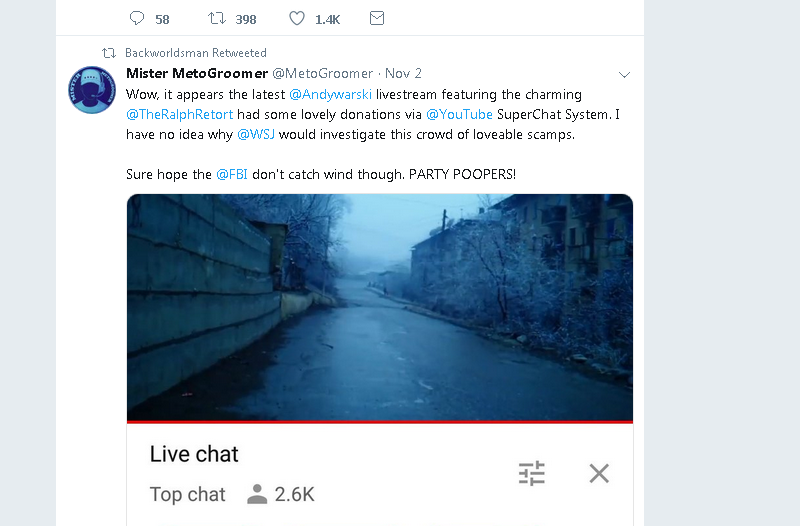Click the Backworldsman Retweeted label
Viewport: 800px width, 526px height.
[196, 53]
